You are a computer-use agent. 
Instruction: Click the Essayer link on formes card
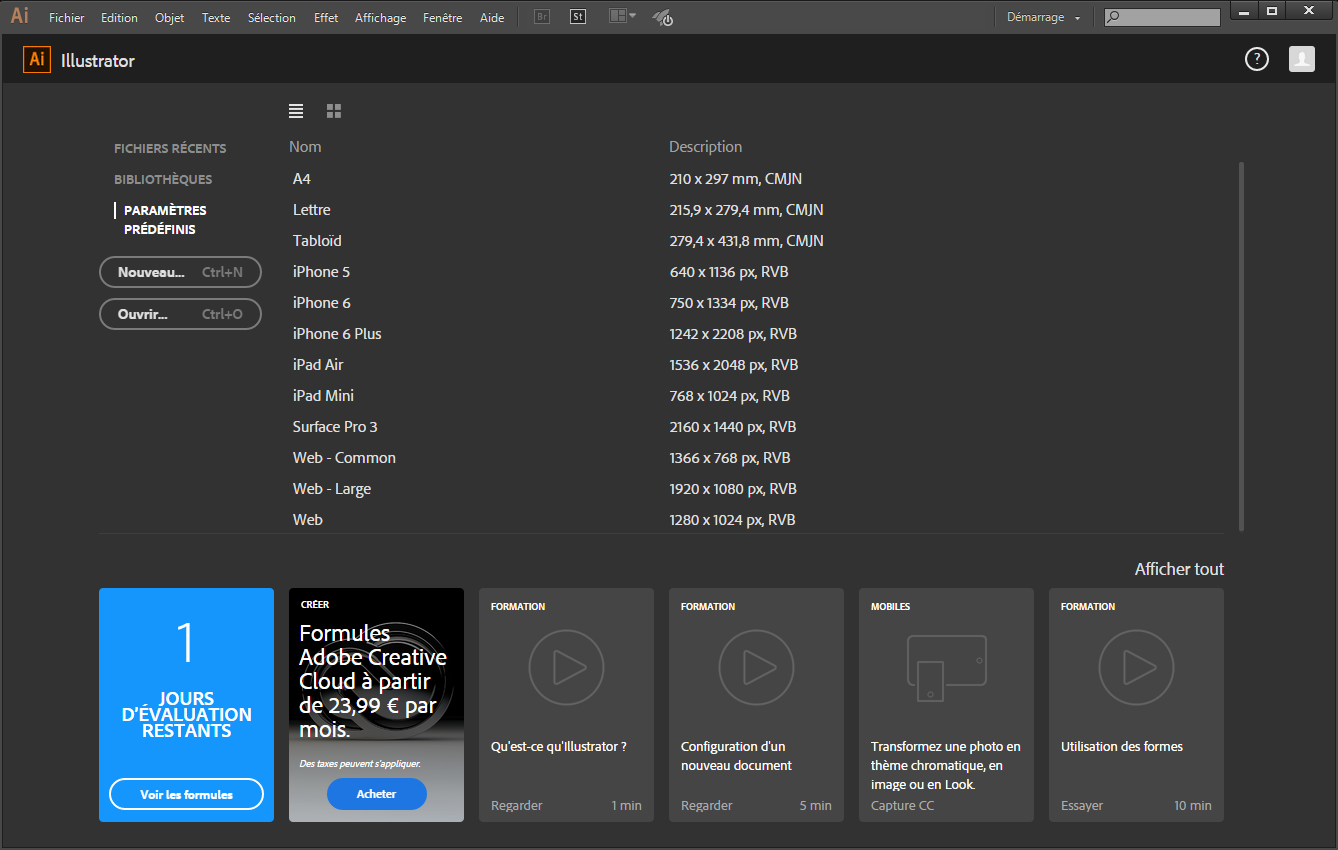pos(1082,805)
